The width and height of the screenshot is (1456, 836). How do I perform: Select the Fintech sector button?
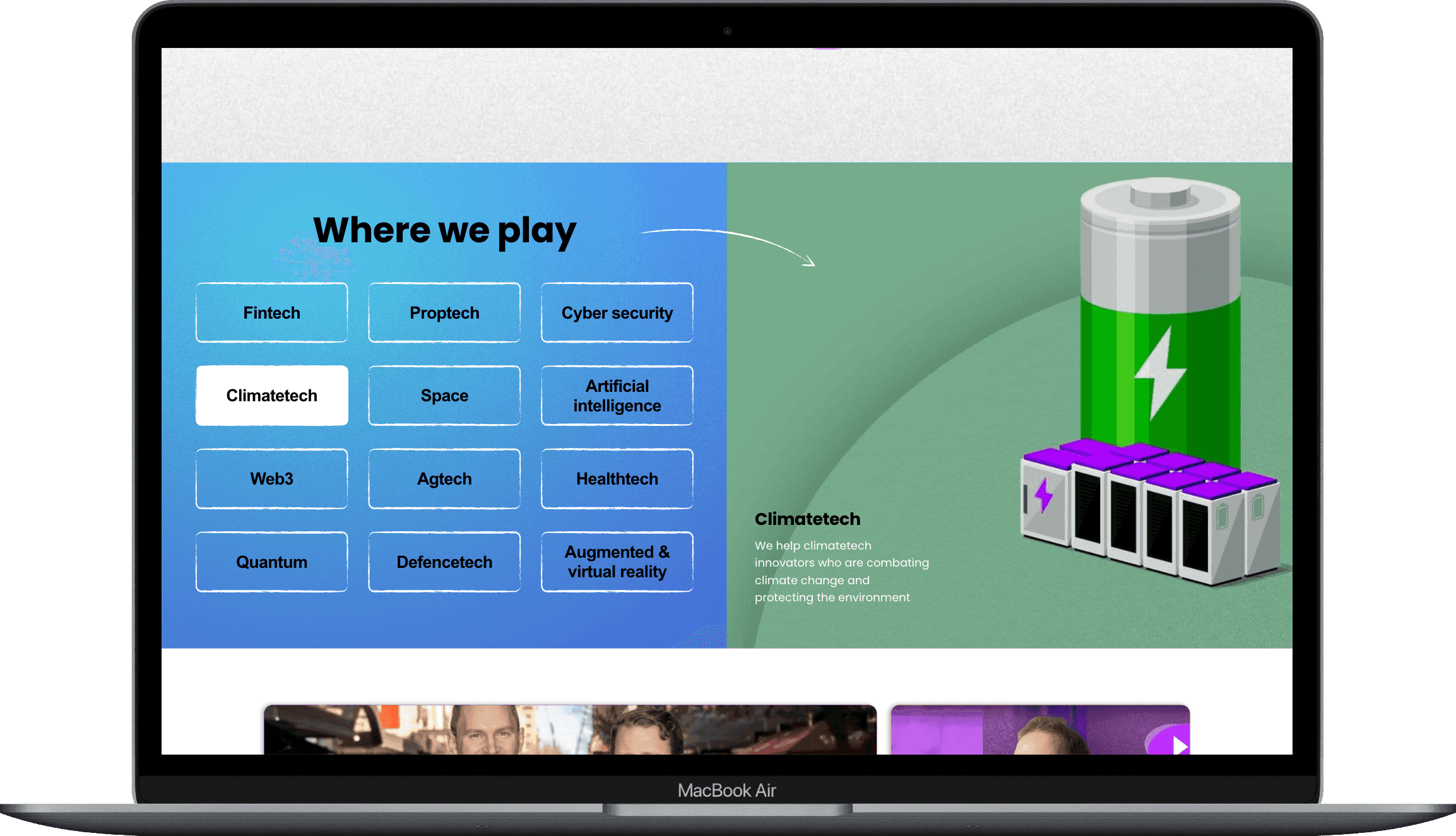click(x=271, y=312)
